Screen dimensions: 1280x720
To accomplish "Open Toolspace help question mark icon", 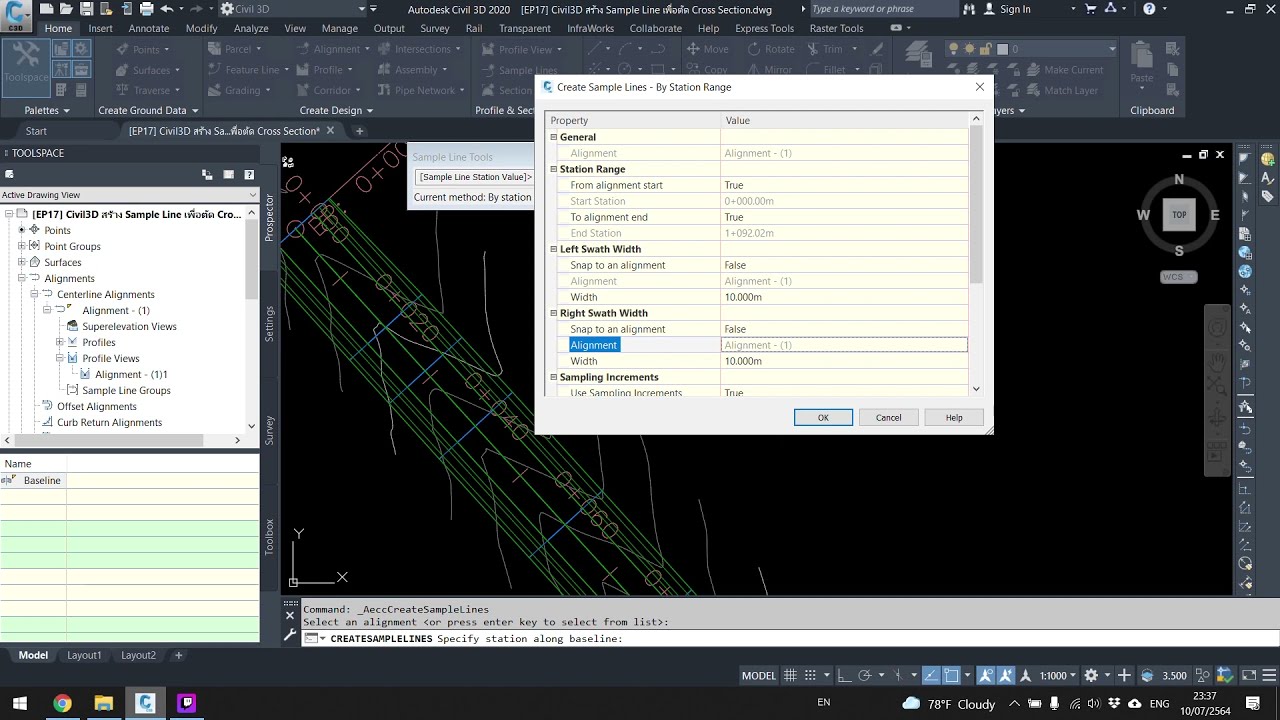I will pyautogui.click(x=249, y=175).
